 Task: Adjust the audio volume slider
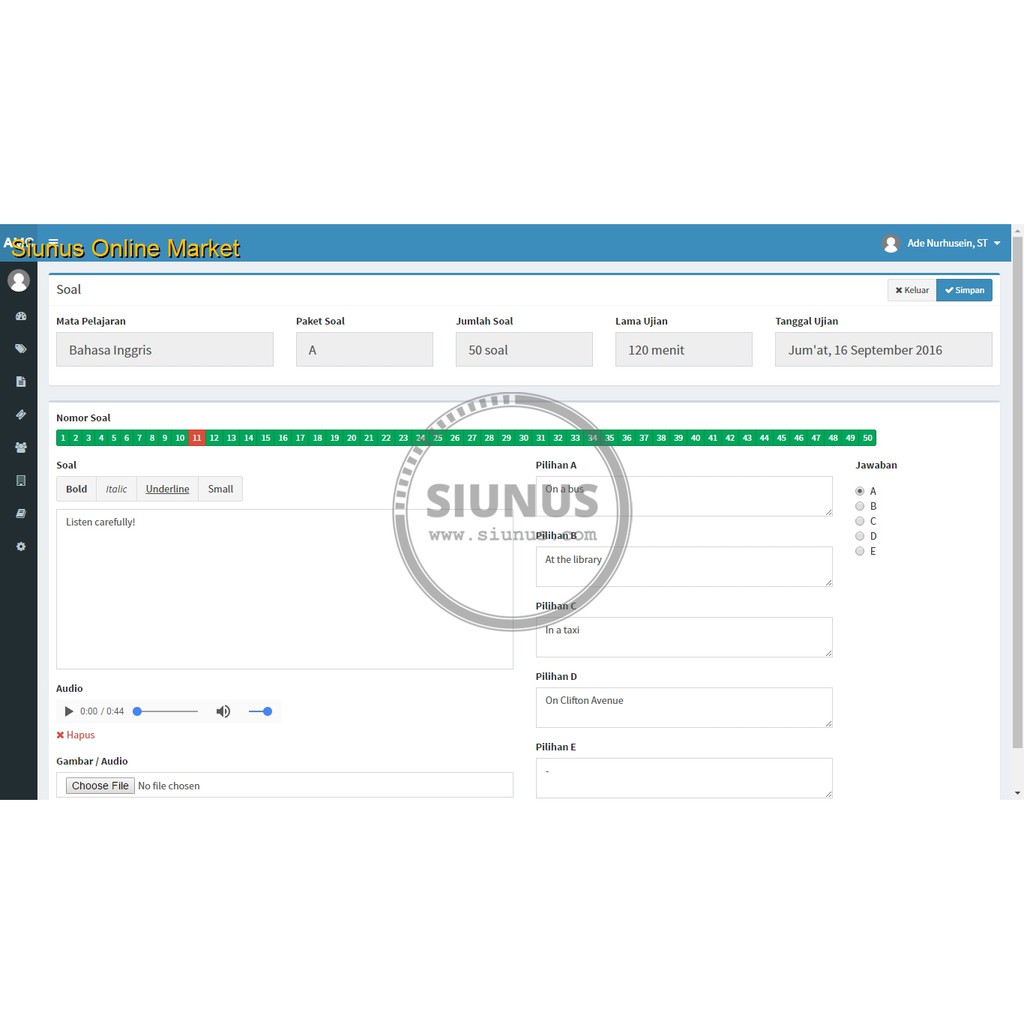coord(260,711)
